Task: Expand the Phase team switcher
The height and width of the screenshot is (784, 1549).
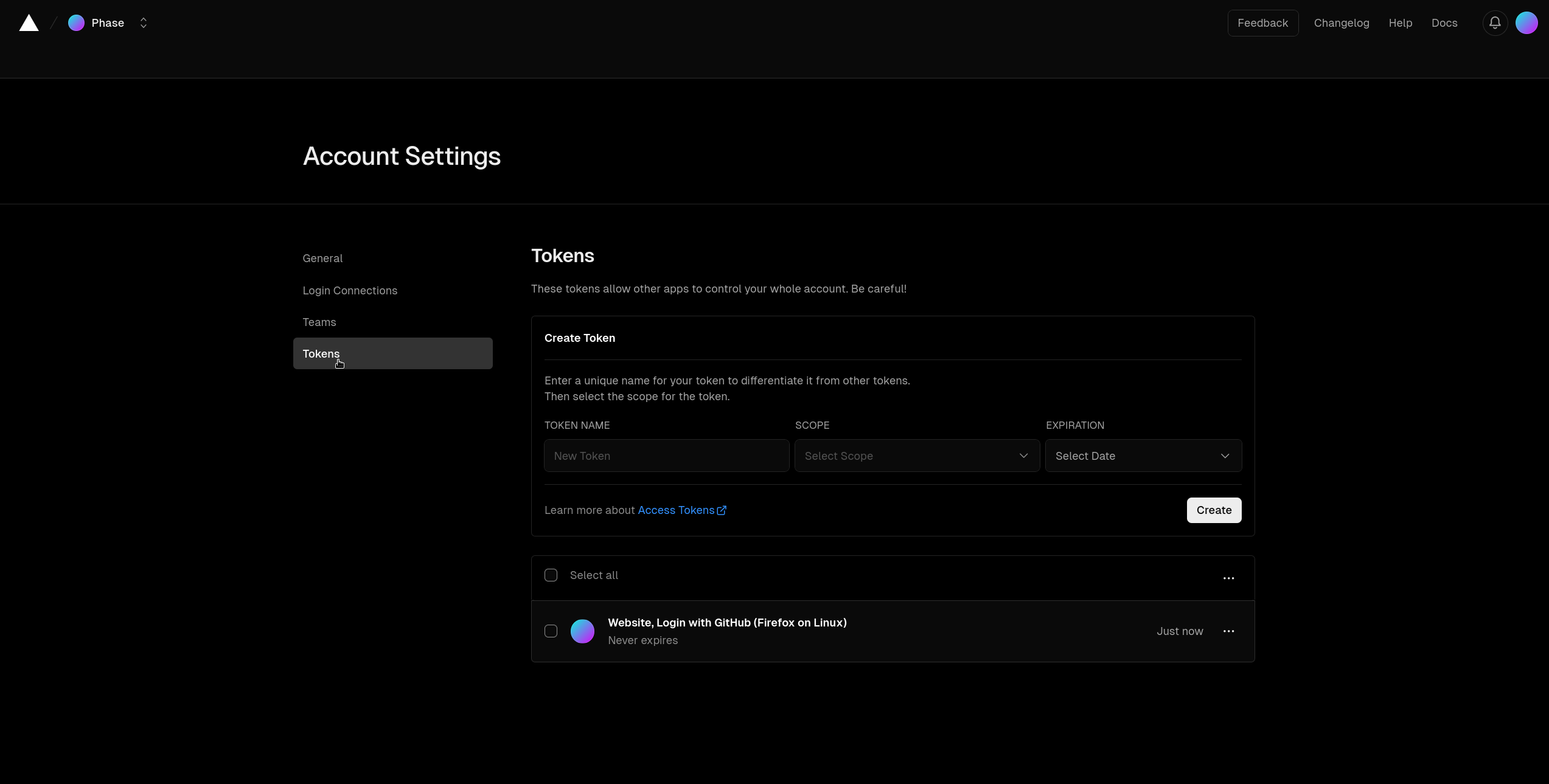Action: pyautogui.click(x=144, y=23)
